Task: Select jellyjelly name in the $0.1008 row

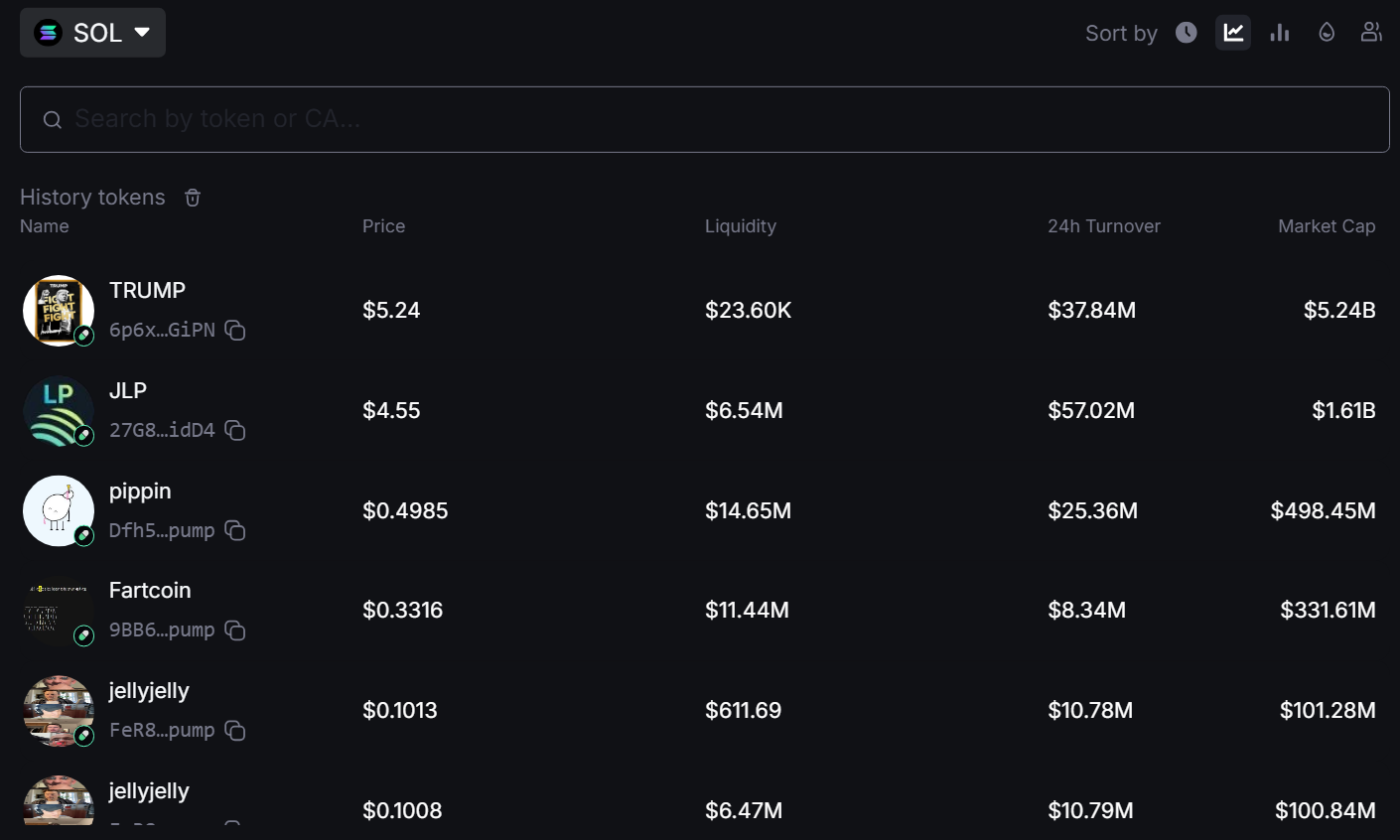Action: [149, 791]
